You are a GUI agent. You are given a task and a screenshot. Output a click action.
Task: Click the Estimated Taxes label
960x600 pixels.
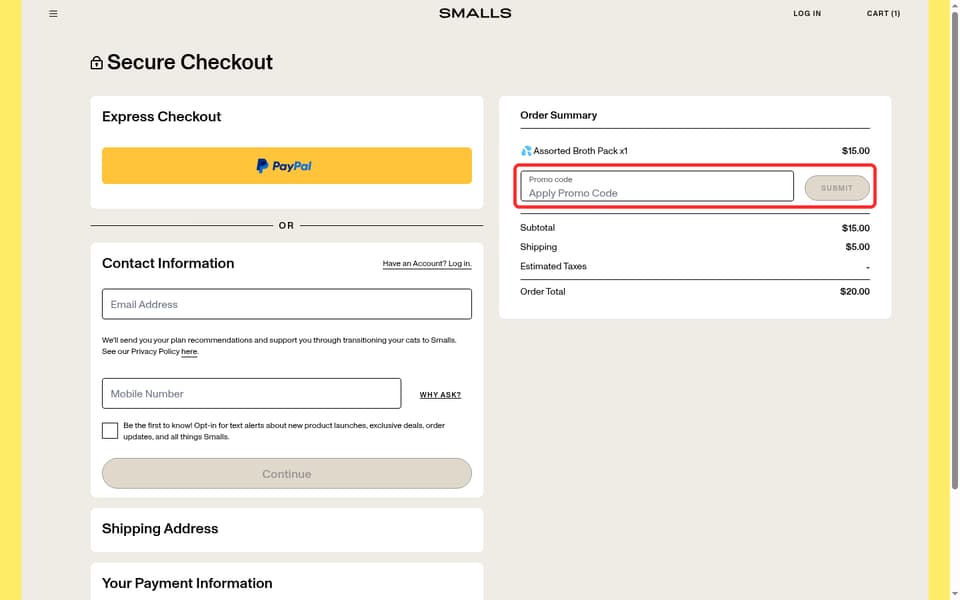(x=553, y=266)
